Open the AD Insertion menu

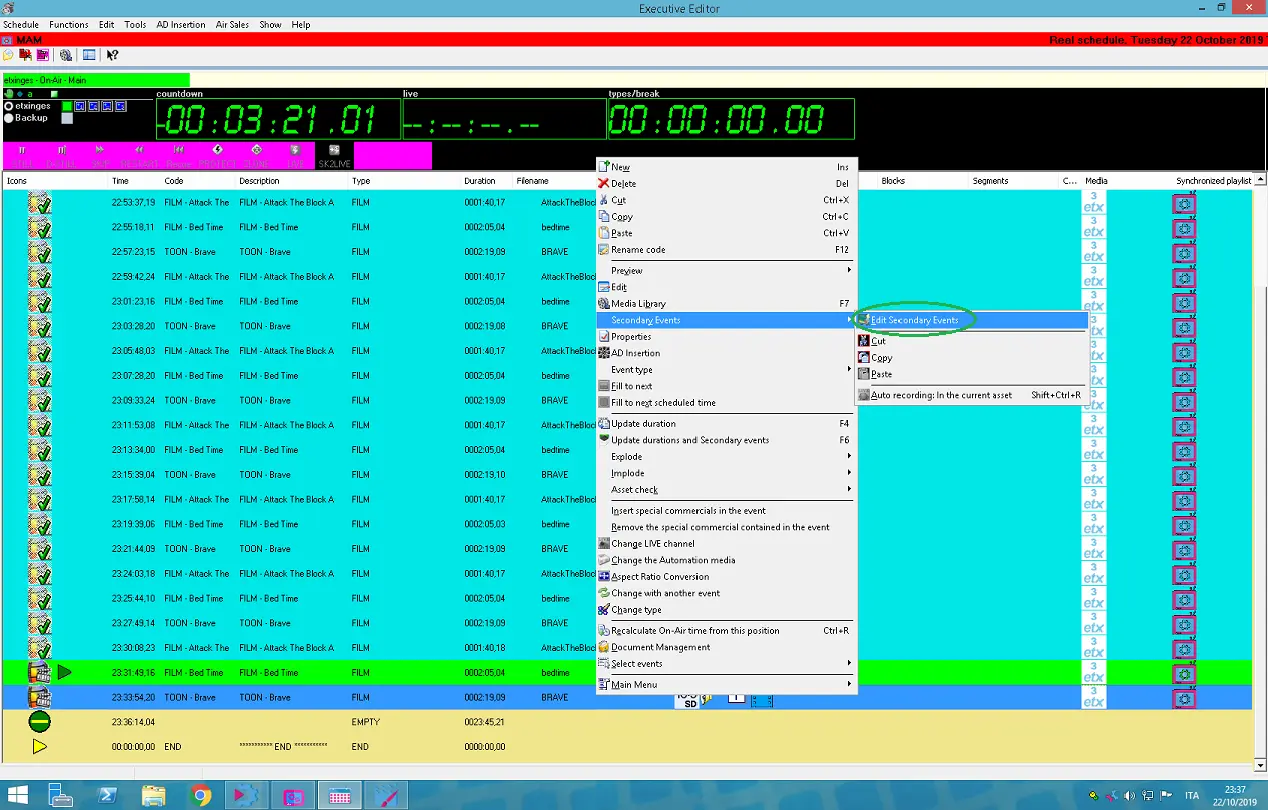(x=181, y=24)
